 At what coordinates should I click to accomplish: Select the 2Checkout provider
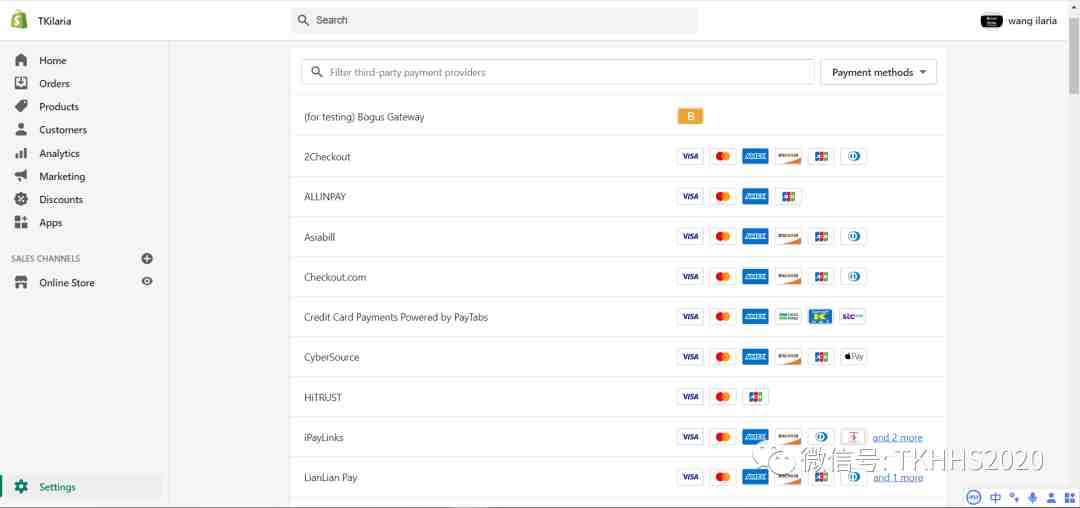[327, 157]
